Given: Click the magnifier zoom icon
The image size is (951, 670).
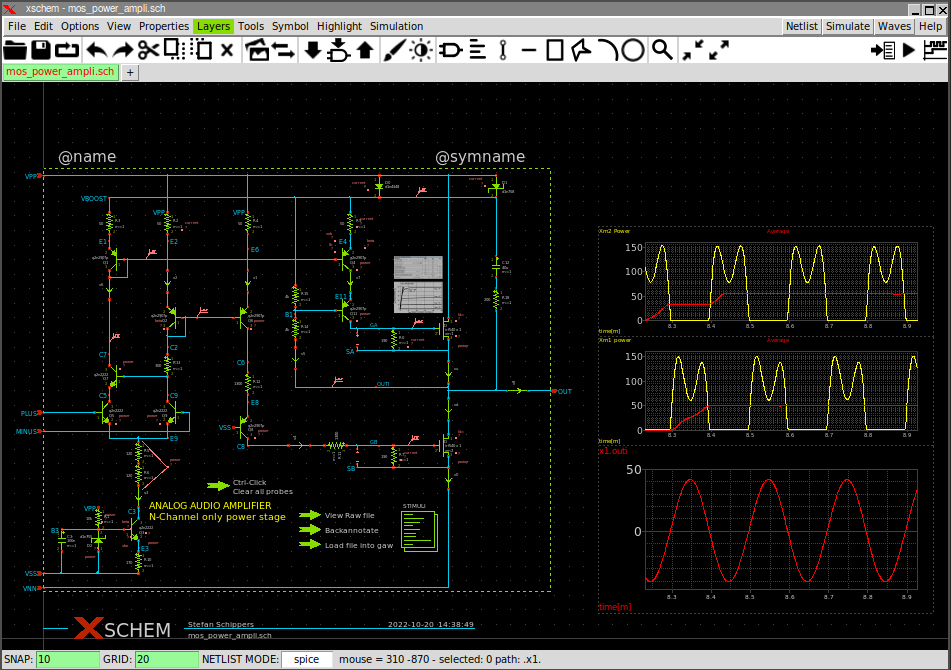Looking at the screenshot, I should 661,49.
